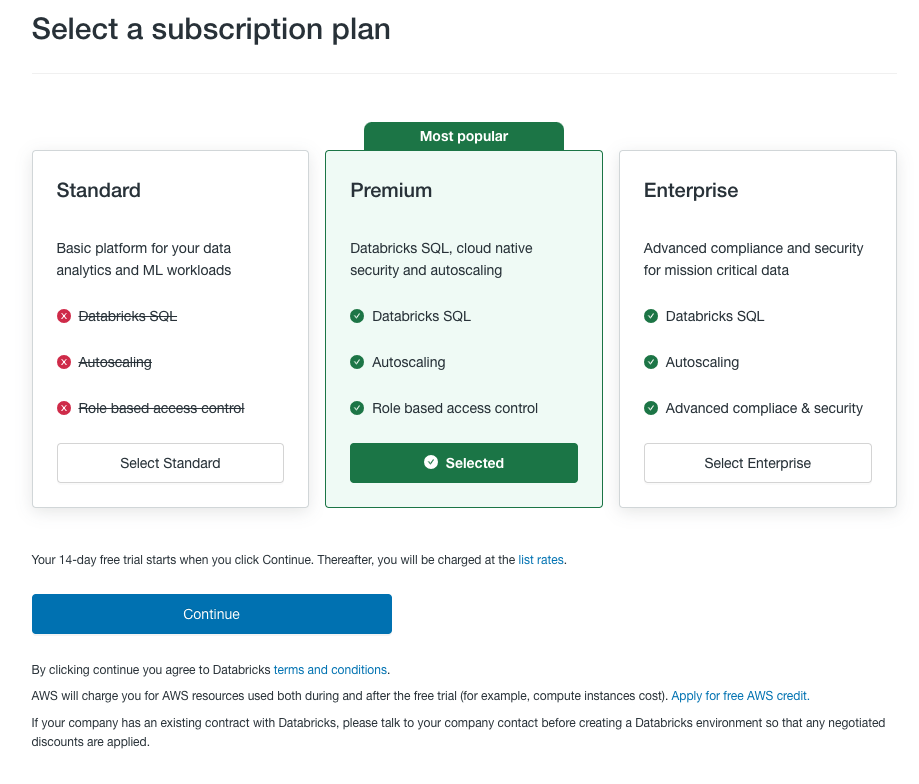Click Enterprise's Autoscaling check icon

pos(651,361)
